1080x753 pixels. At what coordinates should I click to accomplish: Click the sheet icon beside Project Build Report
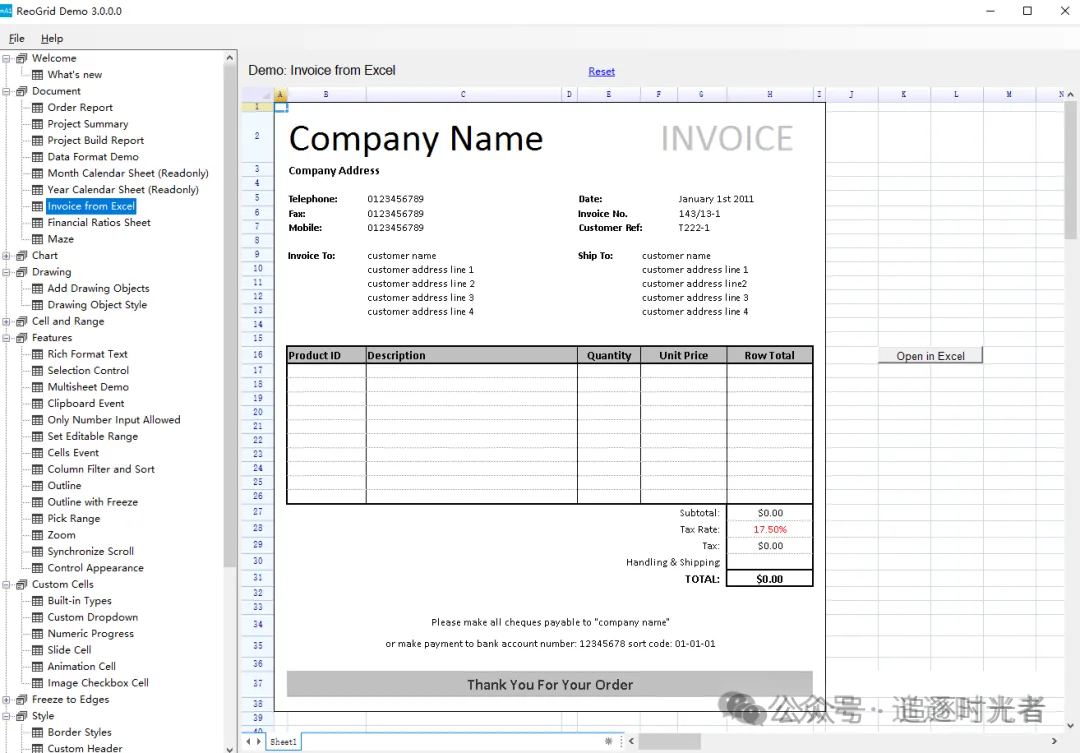point(38,141)
